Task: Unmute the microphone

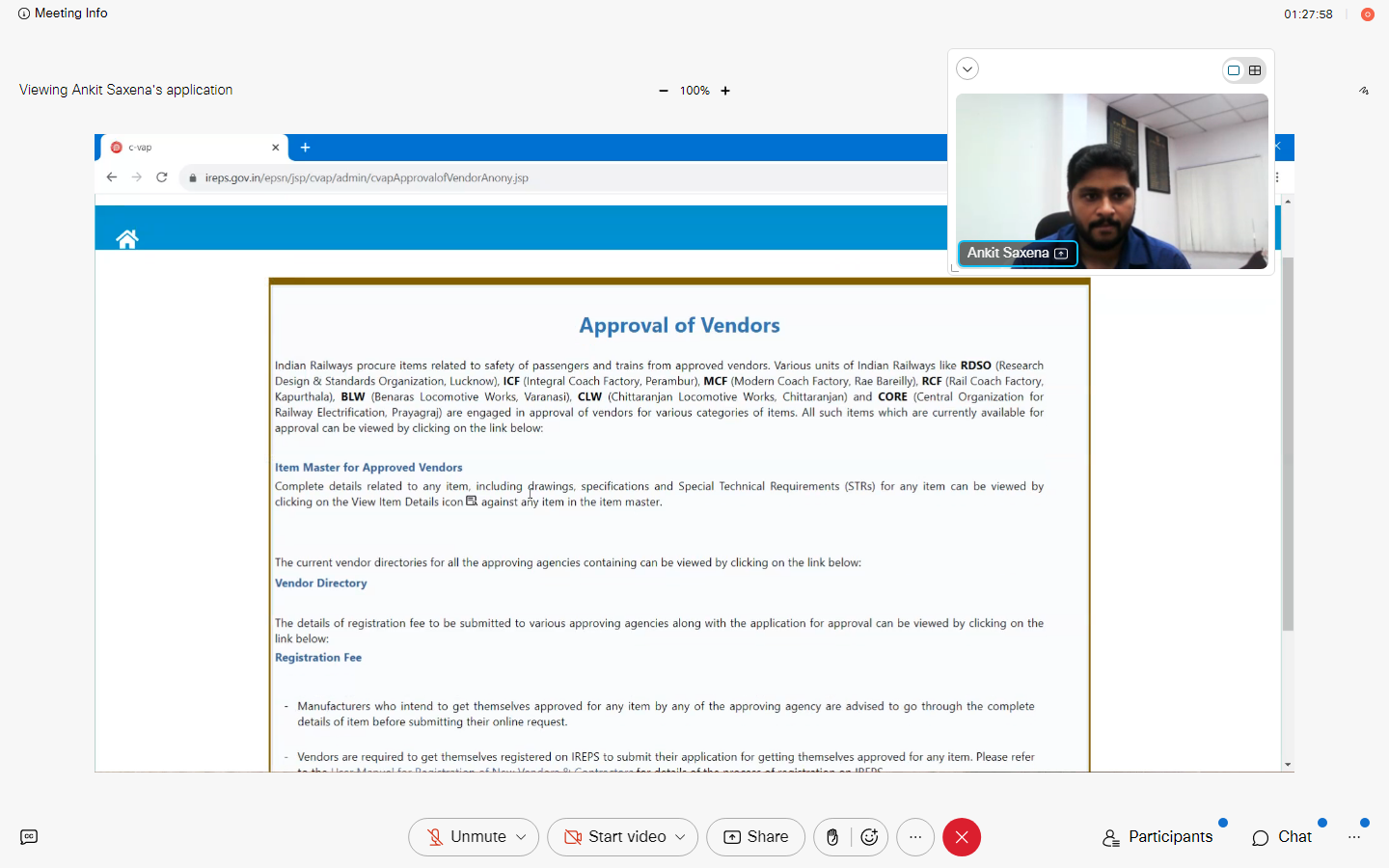Action: (468, 837)
